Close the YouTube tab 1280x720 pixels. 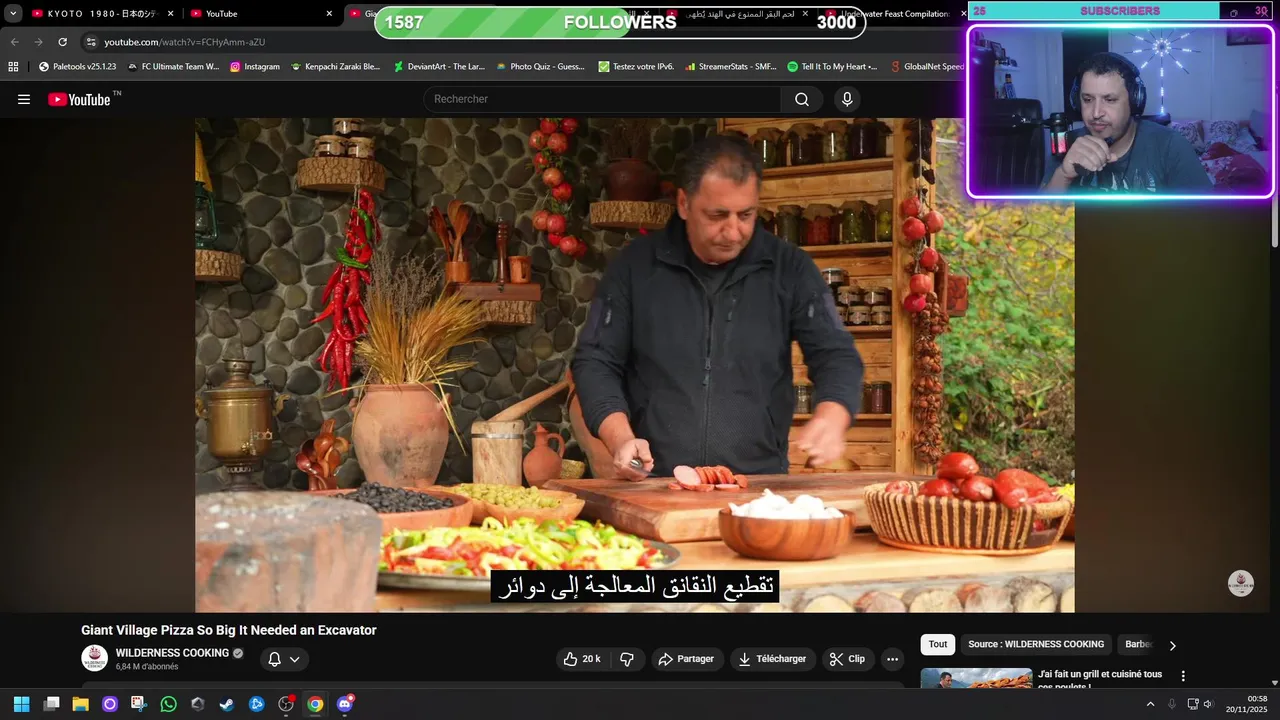(329, 14)
